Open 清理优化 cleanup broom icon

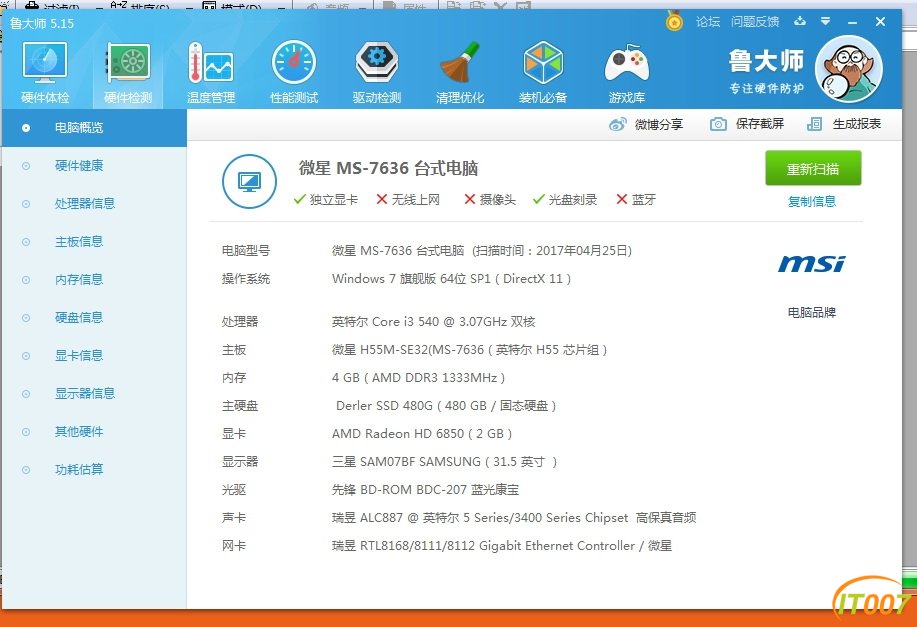460,73
